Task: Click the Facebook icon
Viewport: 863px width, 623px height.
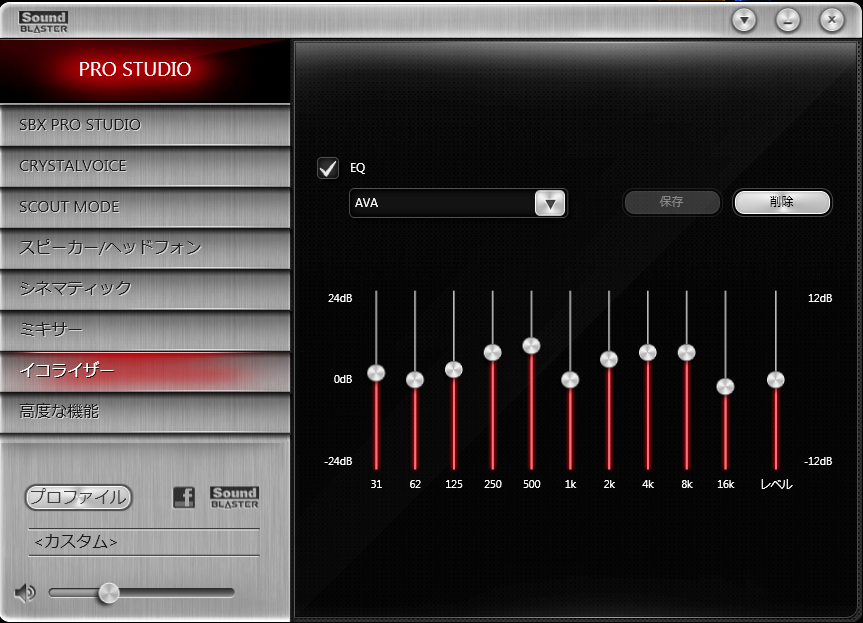Action: pos(184,497)
